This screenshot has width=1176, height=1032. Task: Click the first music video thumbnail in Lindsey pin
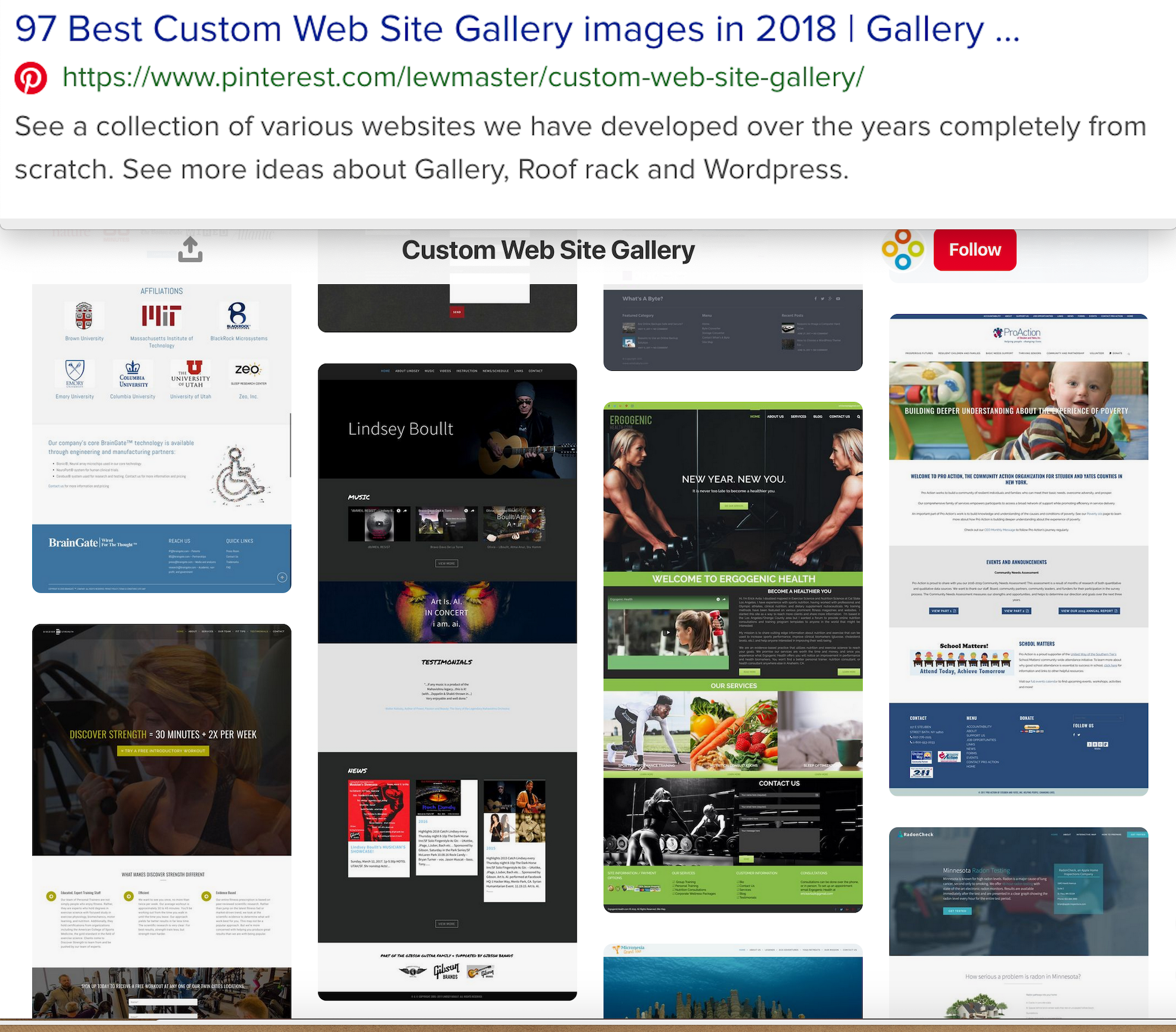[x=379, y=524]
